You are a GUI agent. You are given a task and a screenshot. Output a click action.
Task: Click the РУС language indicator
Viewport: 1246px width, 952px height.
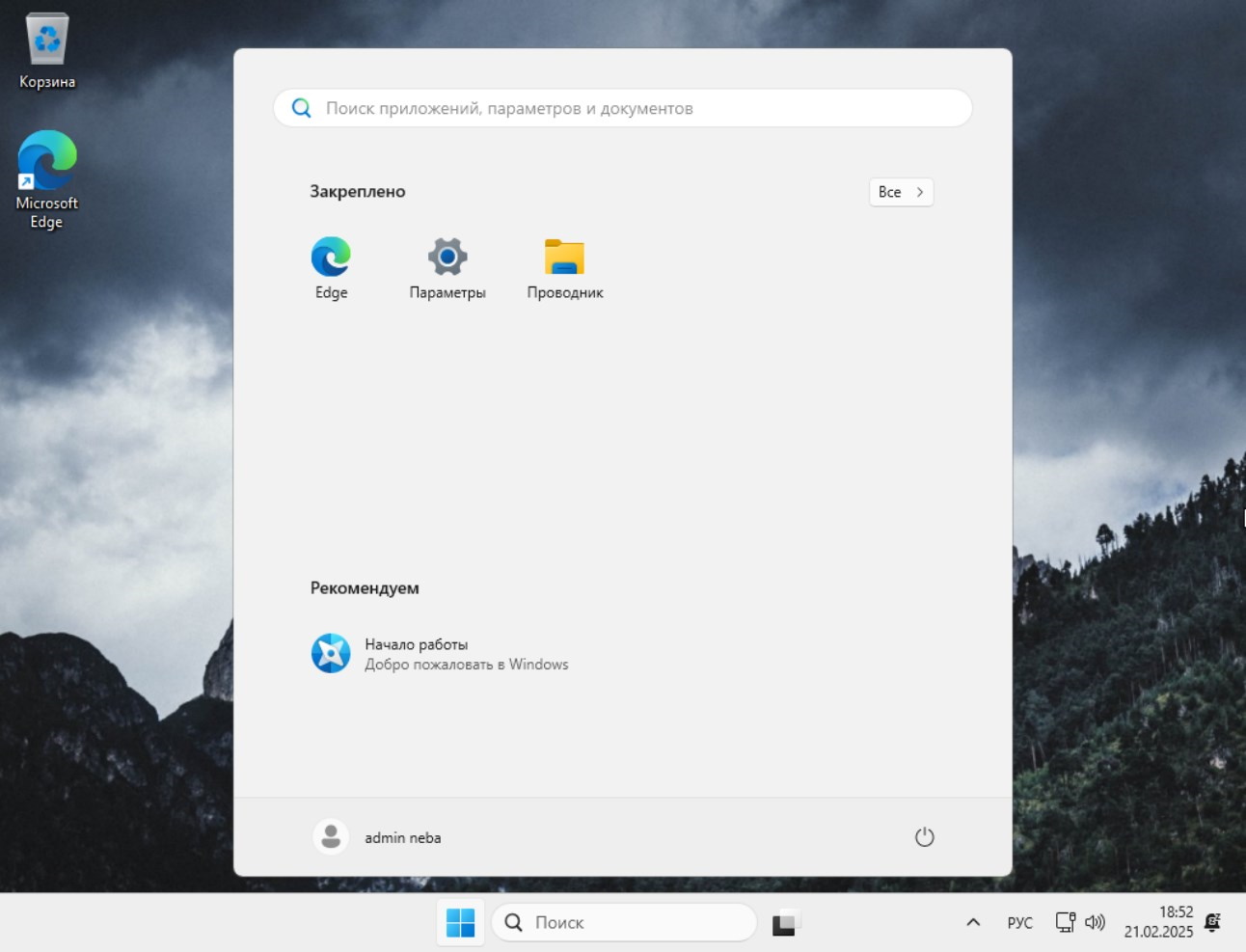[1019, 923]
